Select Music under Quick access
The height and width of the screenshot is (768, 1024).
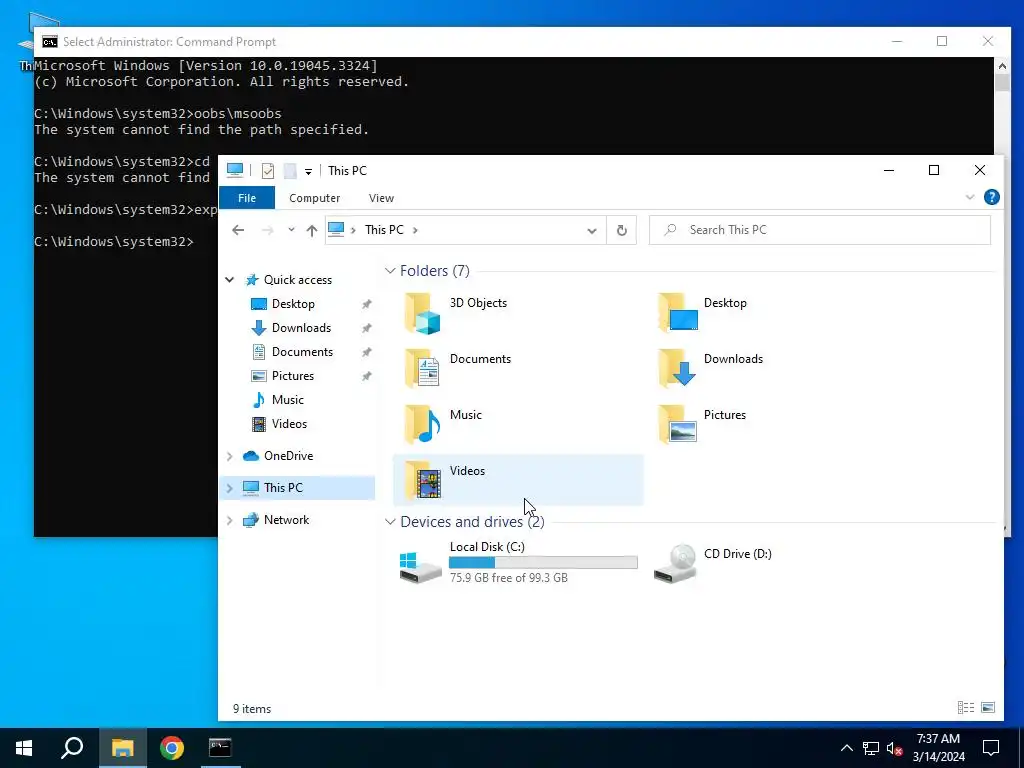click(x=287, y=400)
